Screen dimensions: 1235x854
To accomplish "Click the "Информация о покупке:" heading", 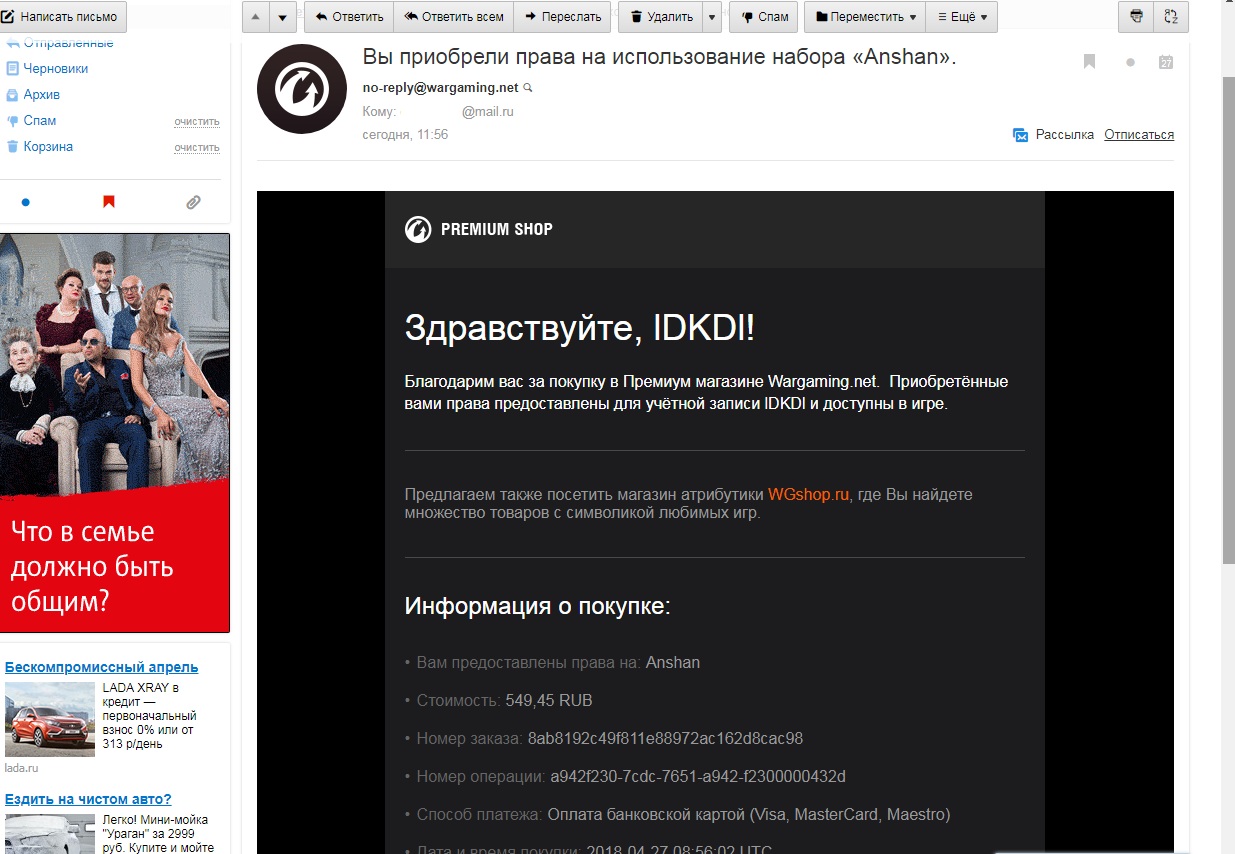I will click(x=537, y=606).
